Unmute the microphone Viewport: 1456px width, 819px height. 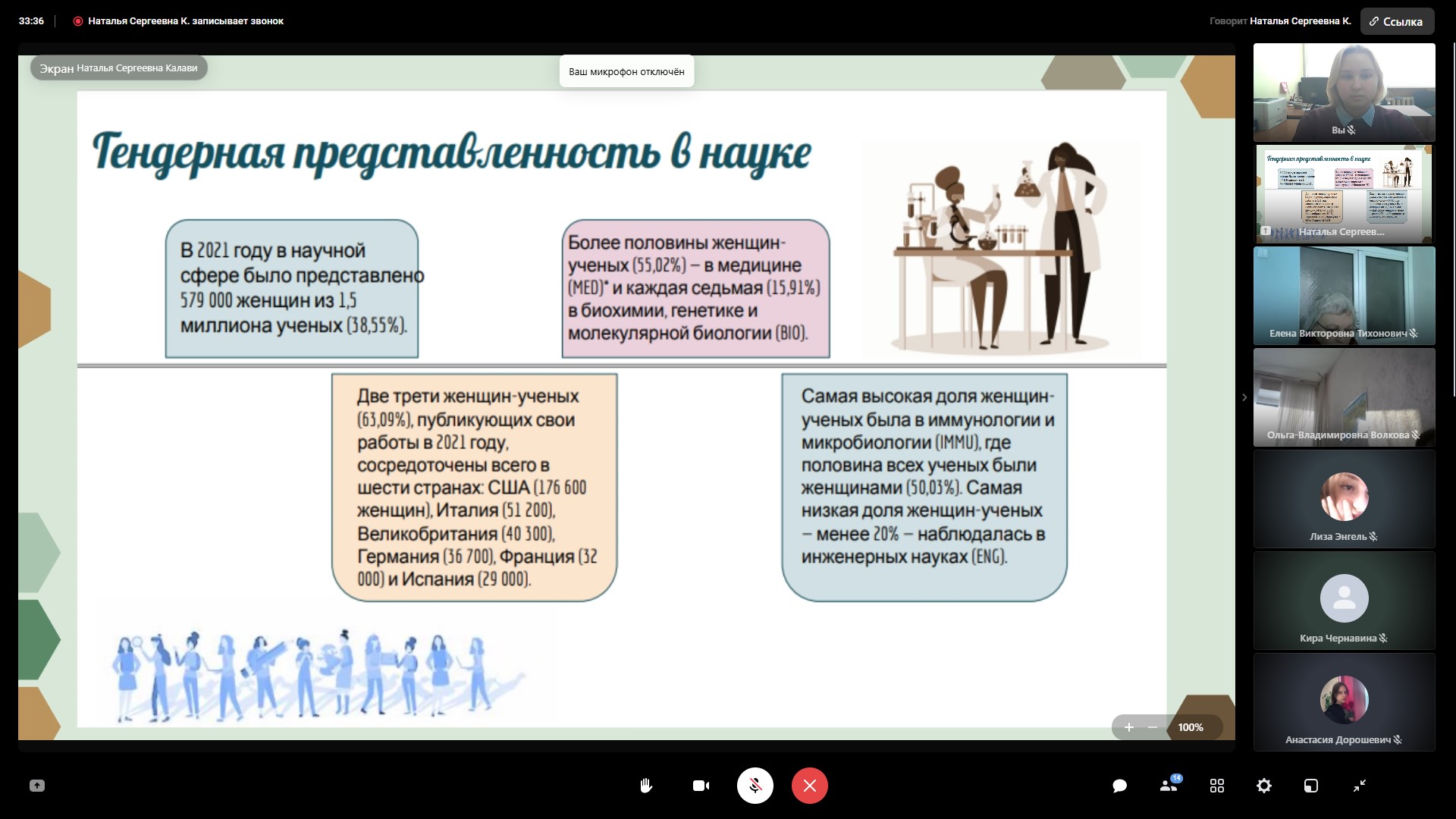pyautogui.click(x=755, y=786)
